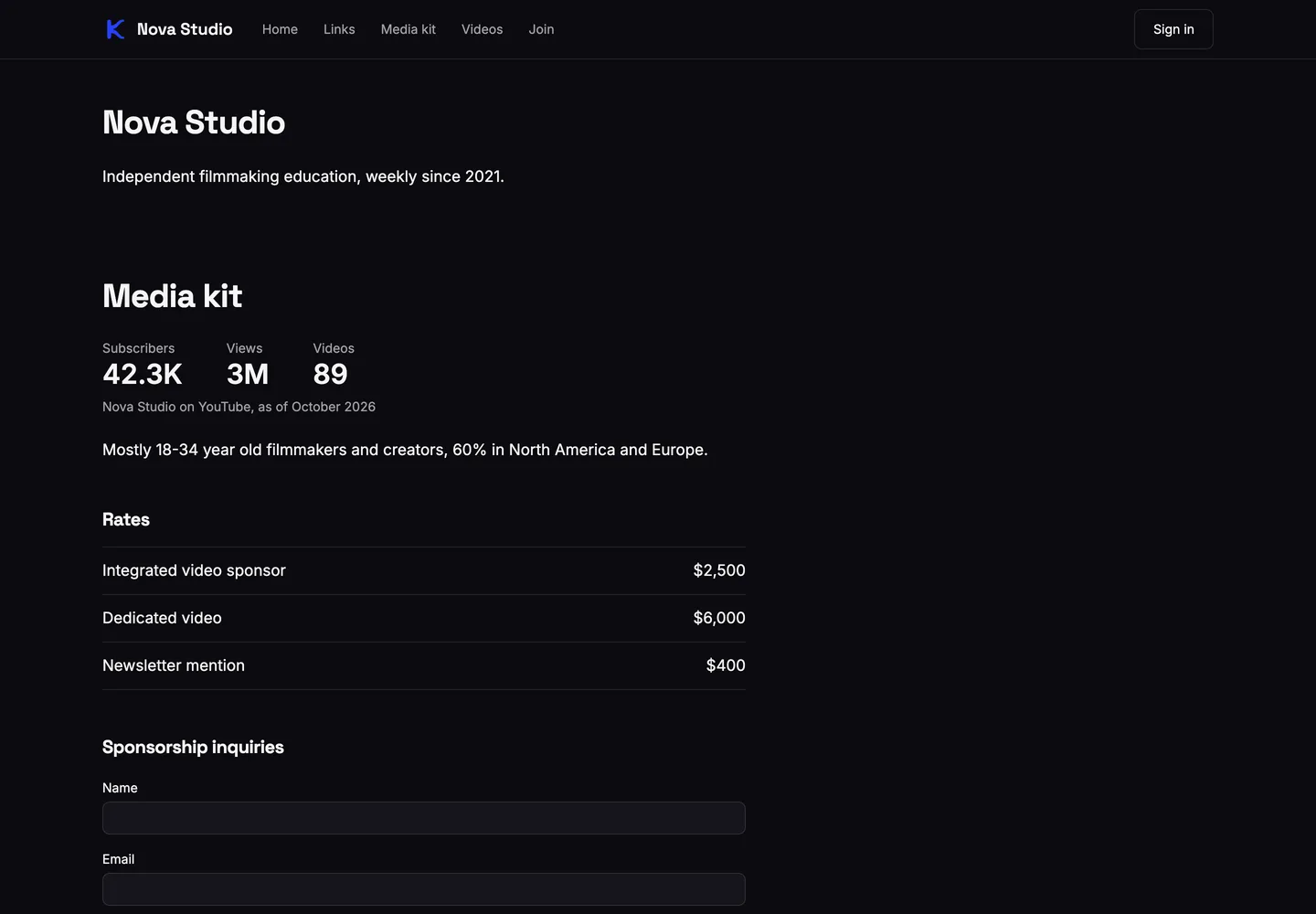Image resolution: width=1316 pixels, height=914 pixels.
Task: Click the YouTube stats date caption
Action: point(239,407)
